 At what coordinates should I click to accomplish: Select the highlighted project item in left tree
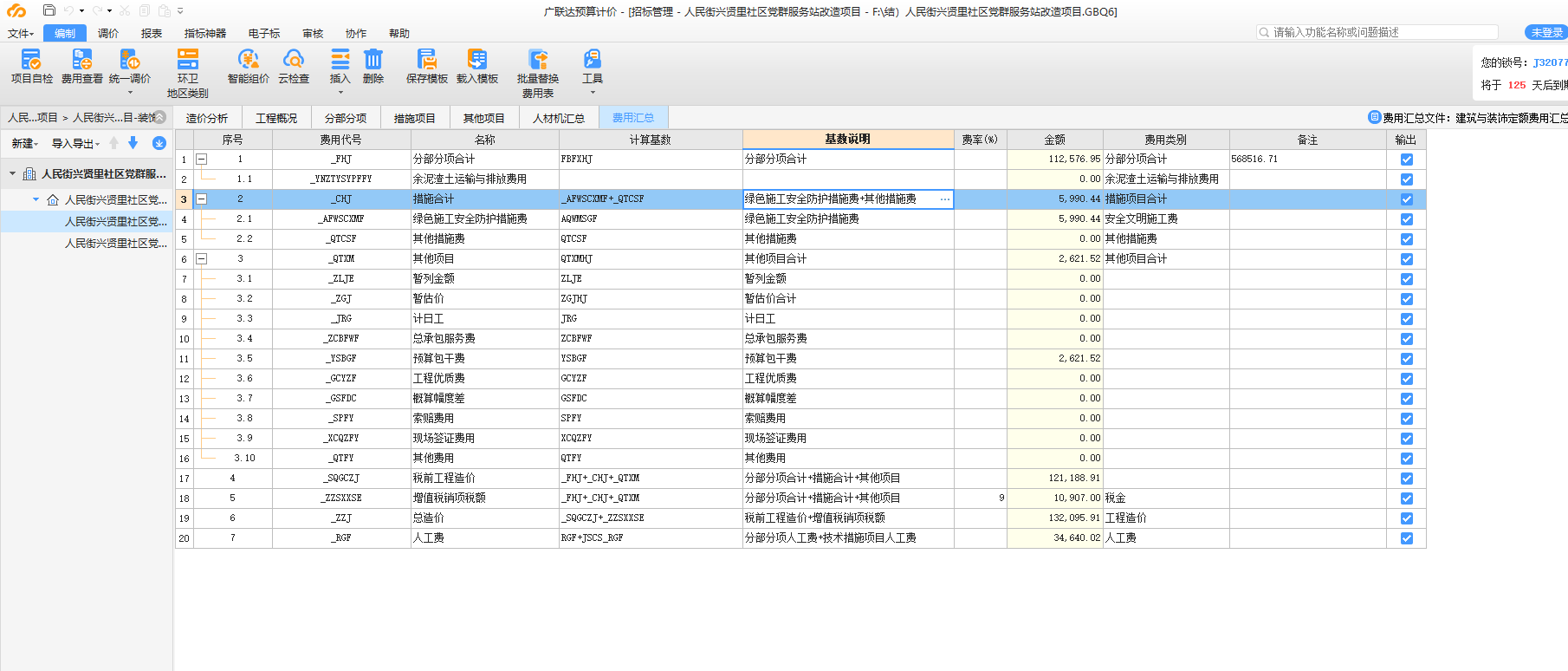pos(87,221)
